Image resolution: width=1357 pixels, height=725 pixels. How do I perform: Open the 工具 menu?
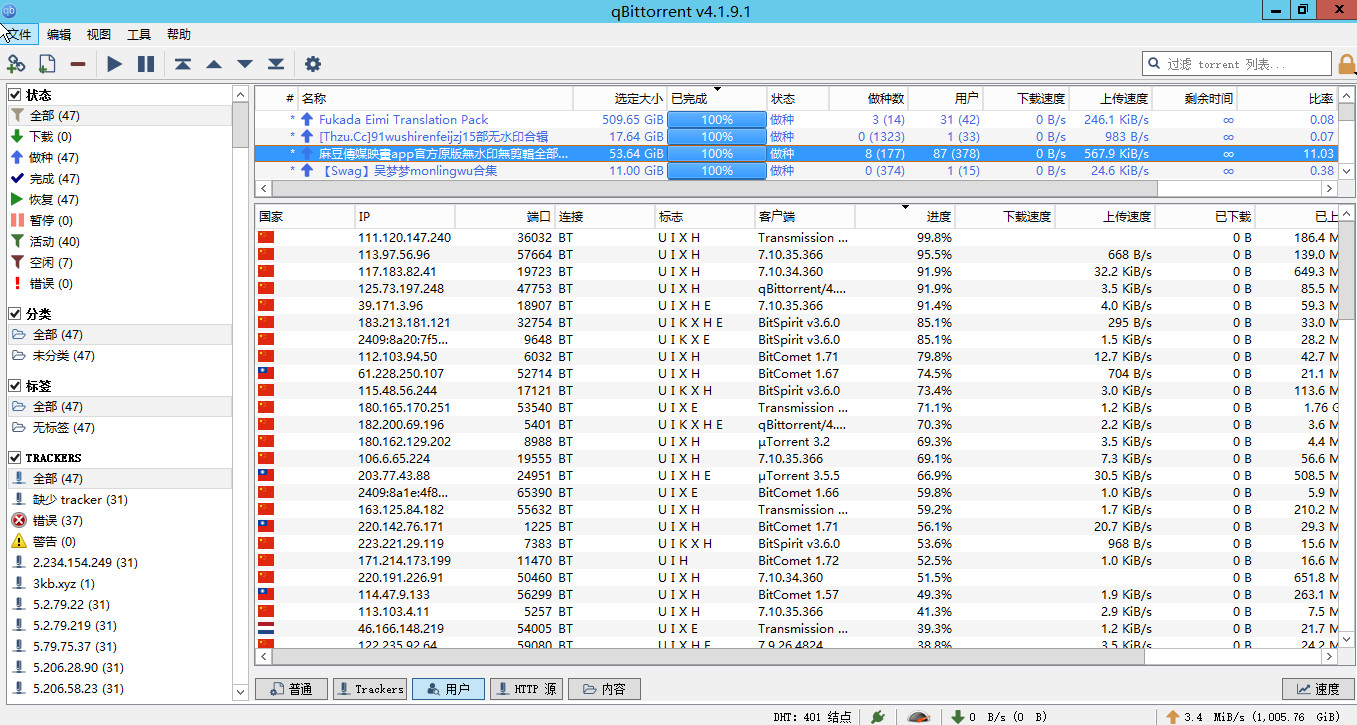pyautogui.click(x=139, y=34)
